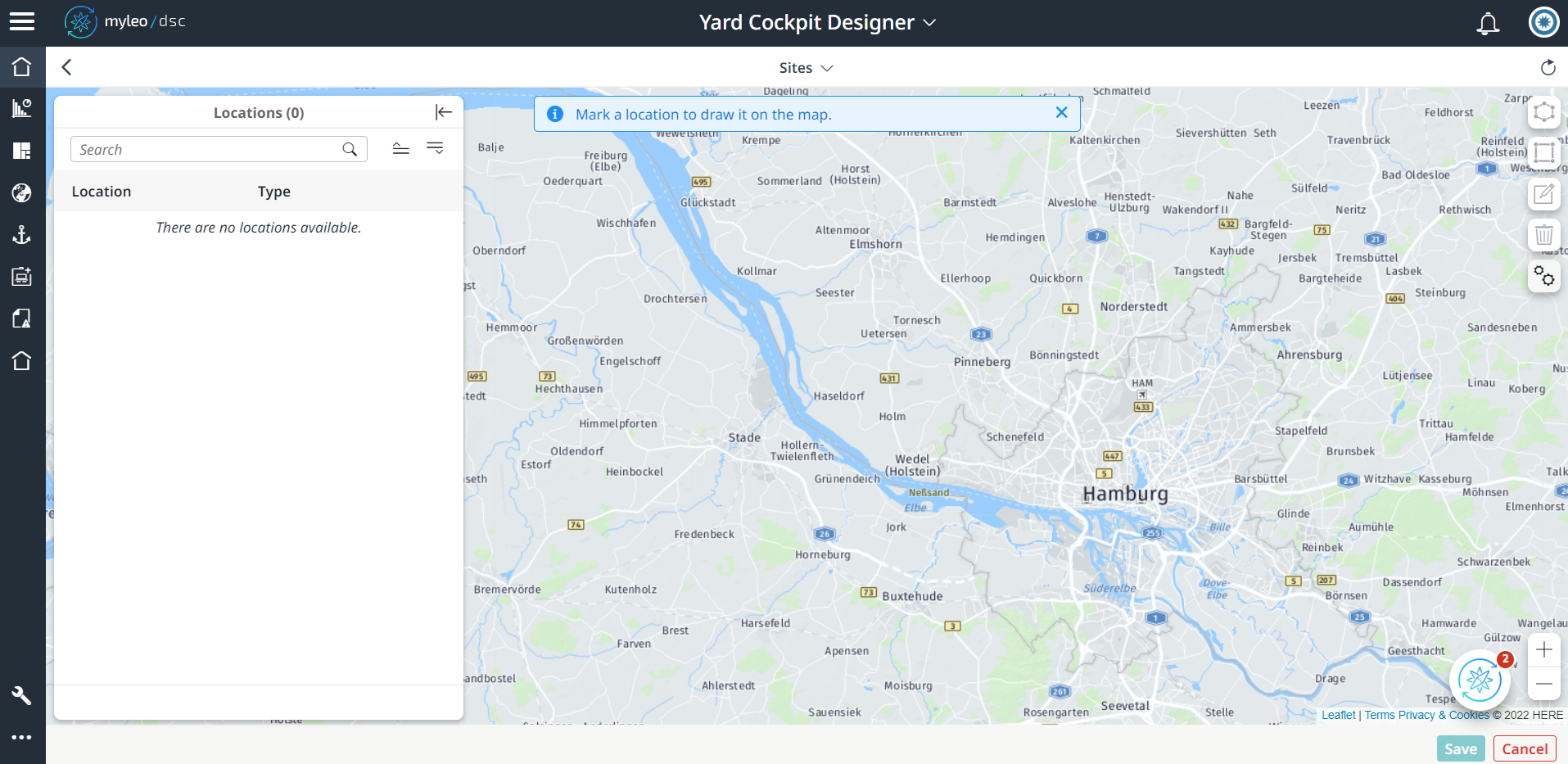Go back with the left arrow
The width and height of the screenshot is (1568, 764).
(x=67, y=67)
